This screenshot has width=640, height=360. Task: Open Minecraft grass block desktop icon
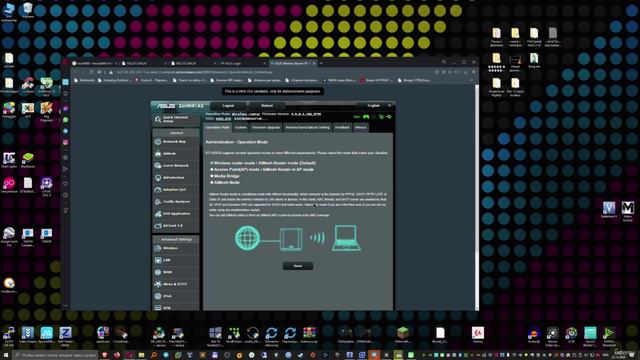pyautogui.click(x=402, y=333)
